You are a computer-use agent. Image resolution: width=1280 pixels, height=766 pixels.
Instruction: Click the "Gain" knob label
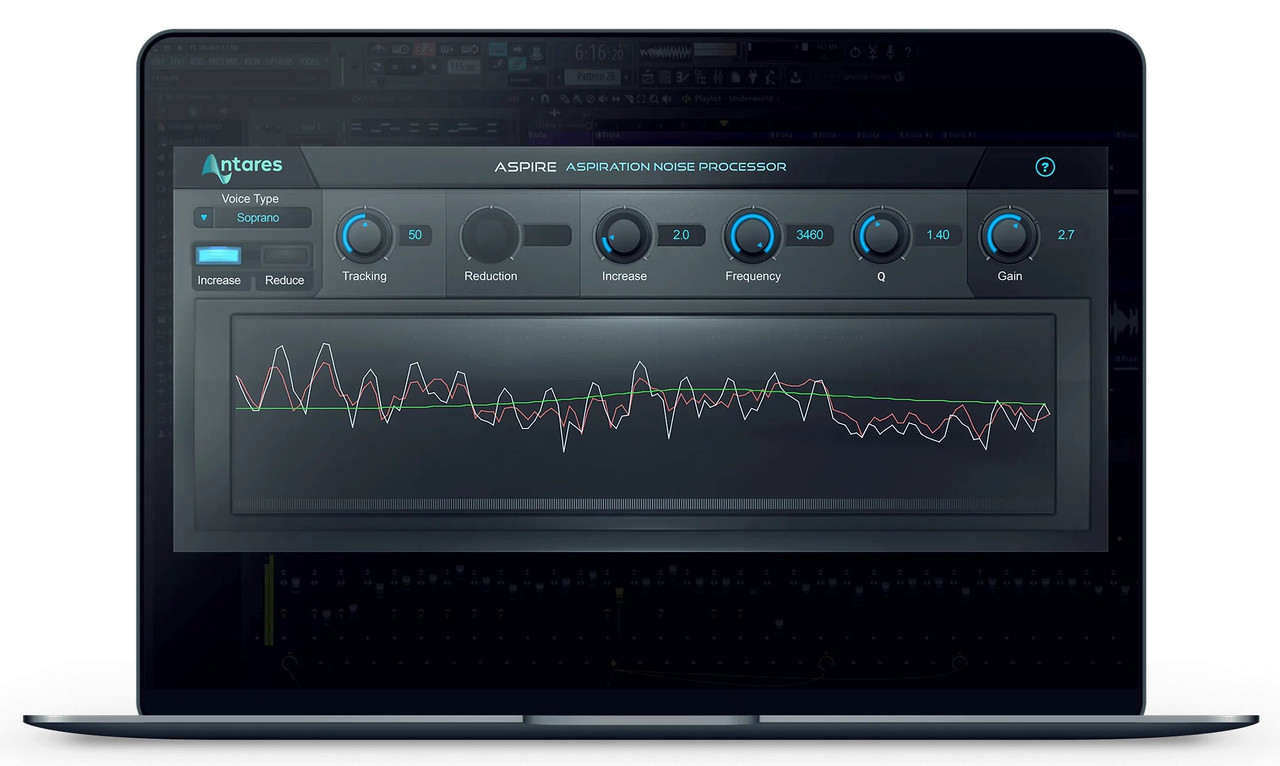click(1010, 276)
